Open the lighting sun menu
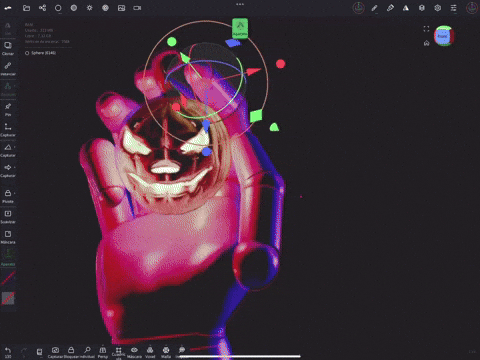This screenshot has height=360, width=480. tap(90, 8)
